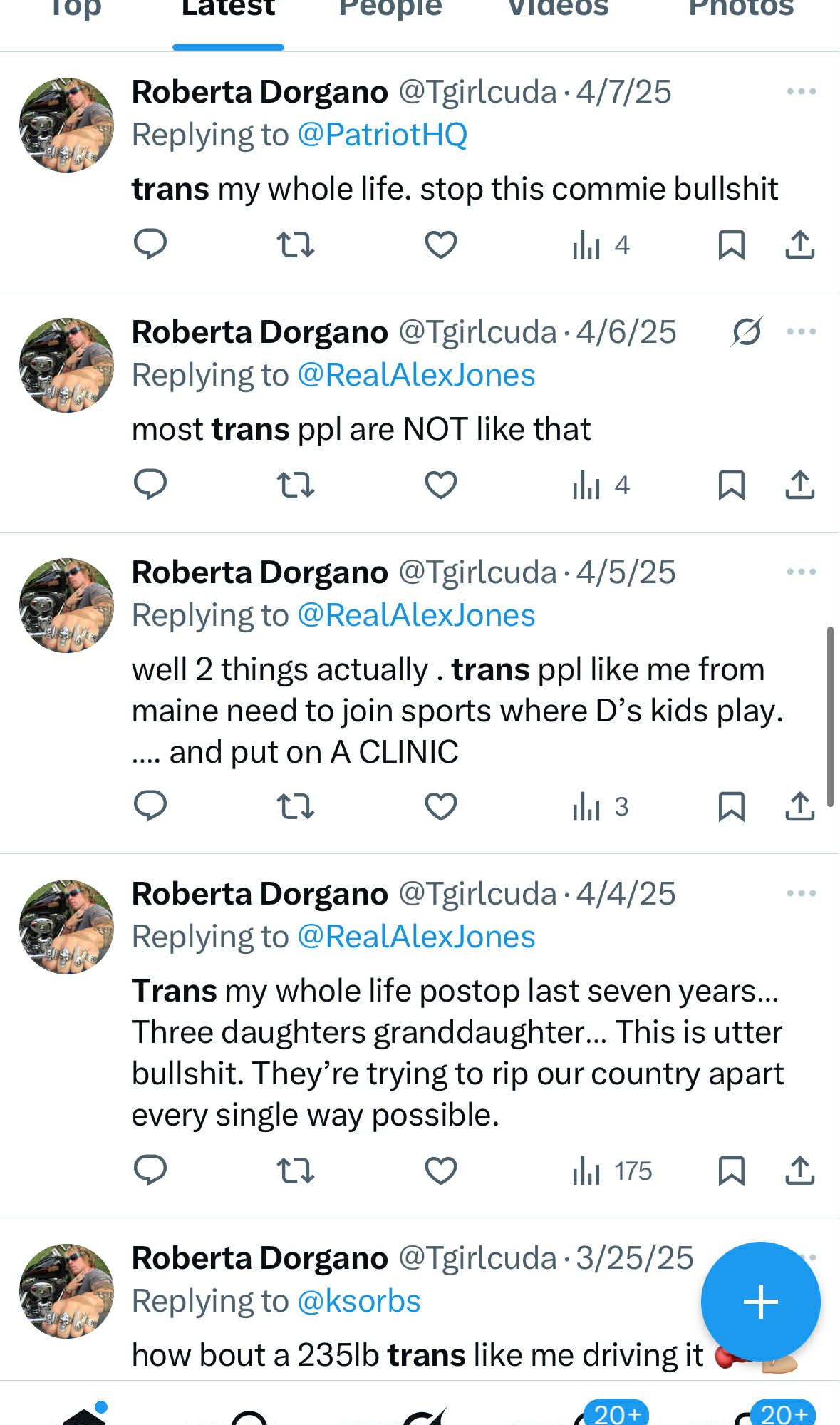Open Grok icon on 4/6/25 tweet

pyautogui.click(x=746, y=332)
